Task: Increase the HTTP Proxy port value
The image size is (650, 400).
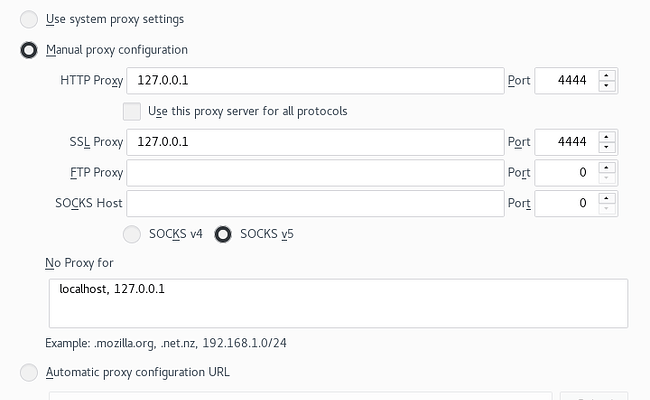Action: [x=606, y=75]
